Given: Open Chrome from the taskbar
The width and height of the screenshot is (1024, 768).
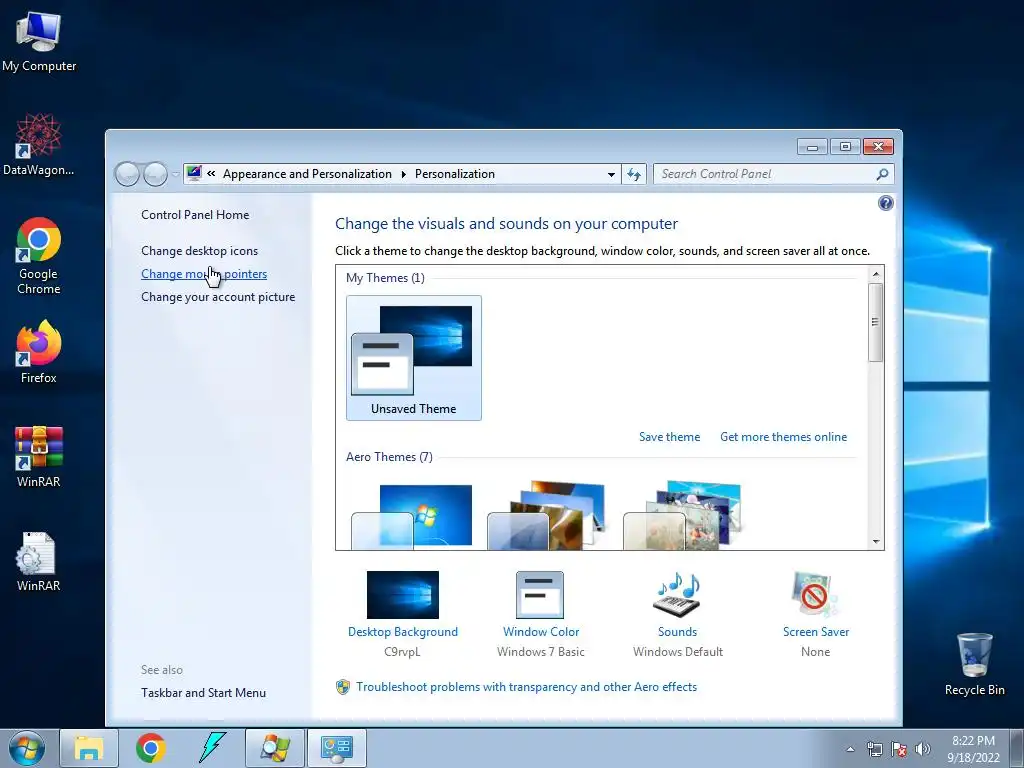Looking at the screenshot, I should click(x=151, y=748).
